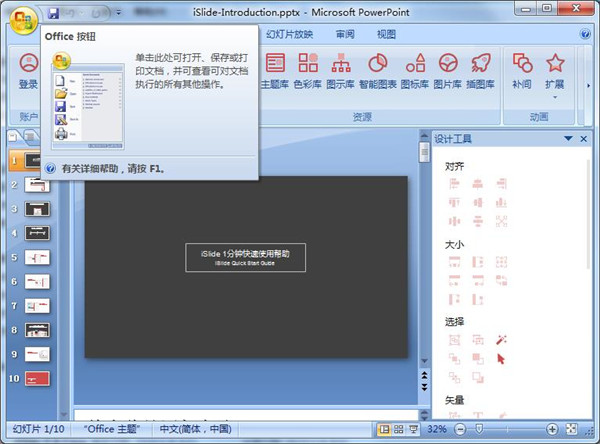Image resolution: width=600 pixels, height=444 pixels.
Task: Click 幻灯片 1/10 status indicator
Action: click(39, 429)
